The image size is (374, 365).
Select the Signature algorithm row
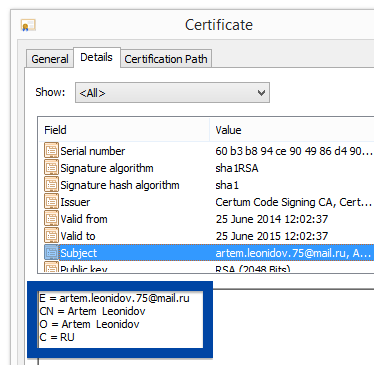pyautogui.click(x=206, y=168)
